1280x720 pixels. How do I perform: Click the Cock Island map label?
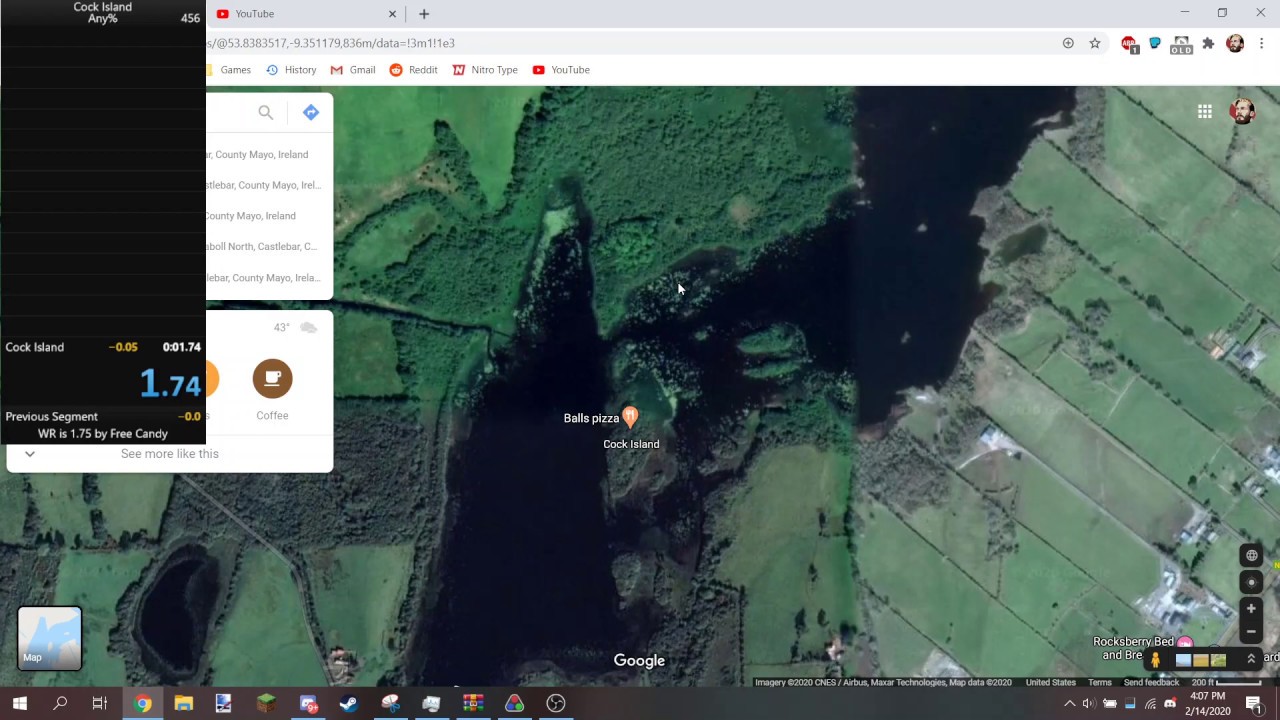coord(631,444)
